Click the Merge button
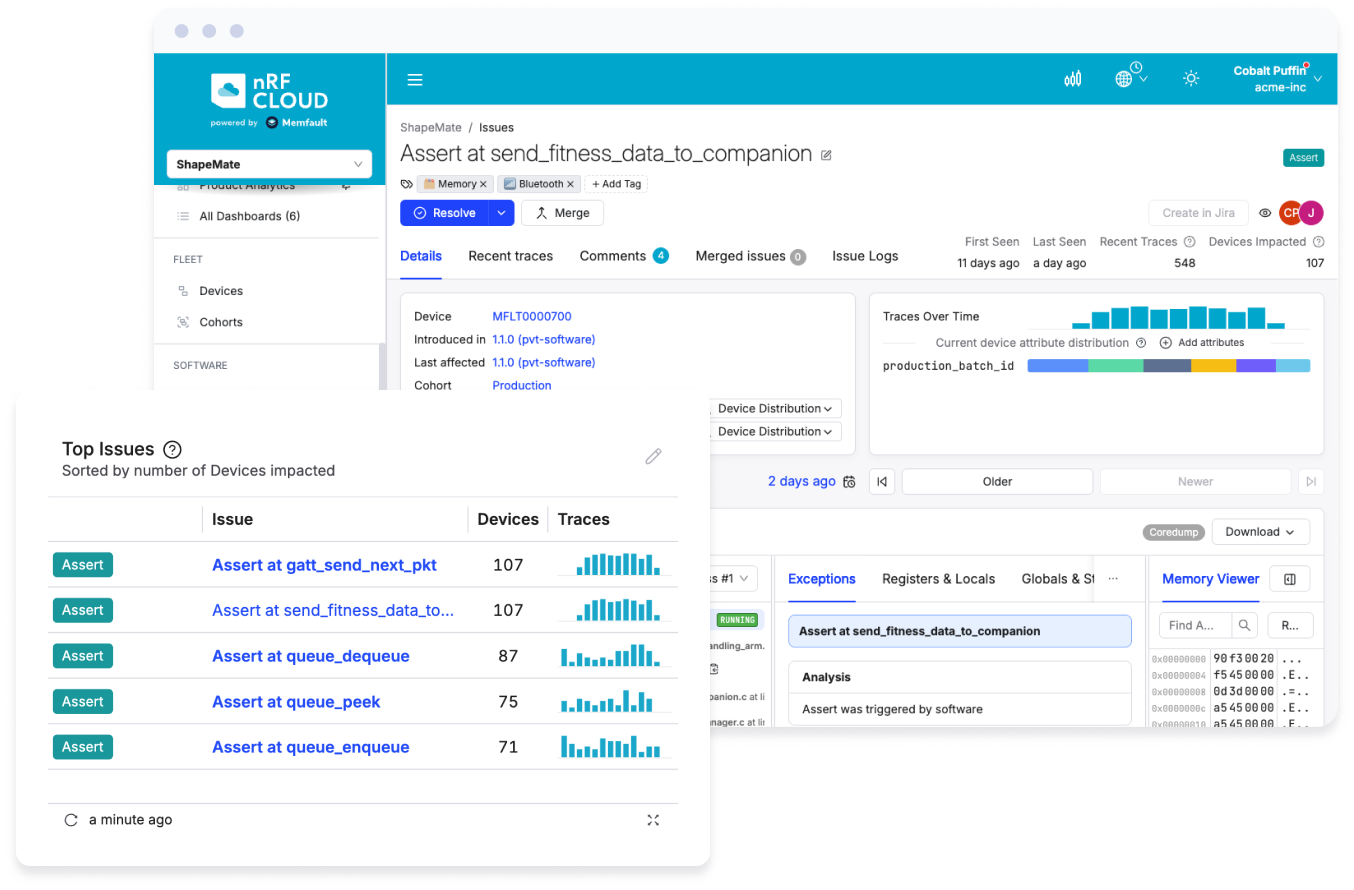 coord(562,213)
